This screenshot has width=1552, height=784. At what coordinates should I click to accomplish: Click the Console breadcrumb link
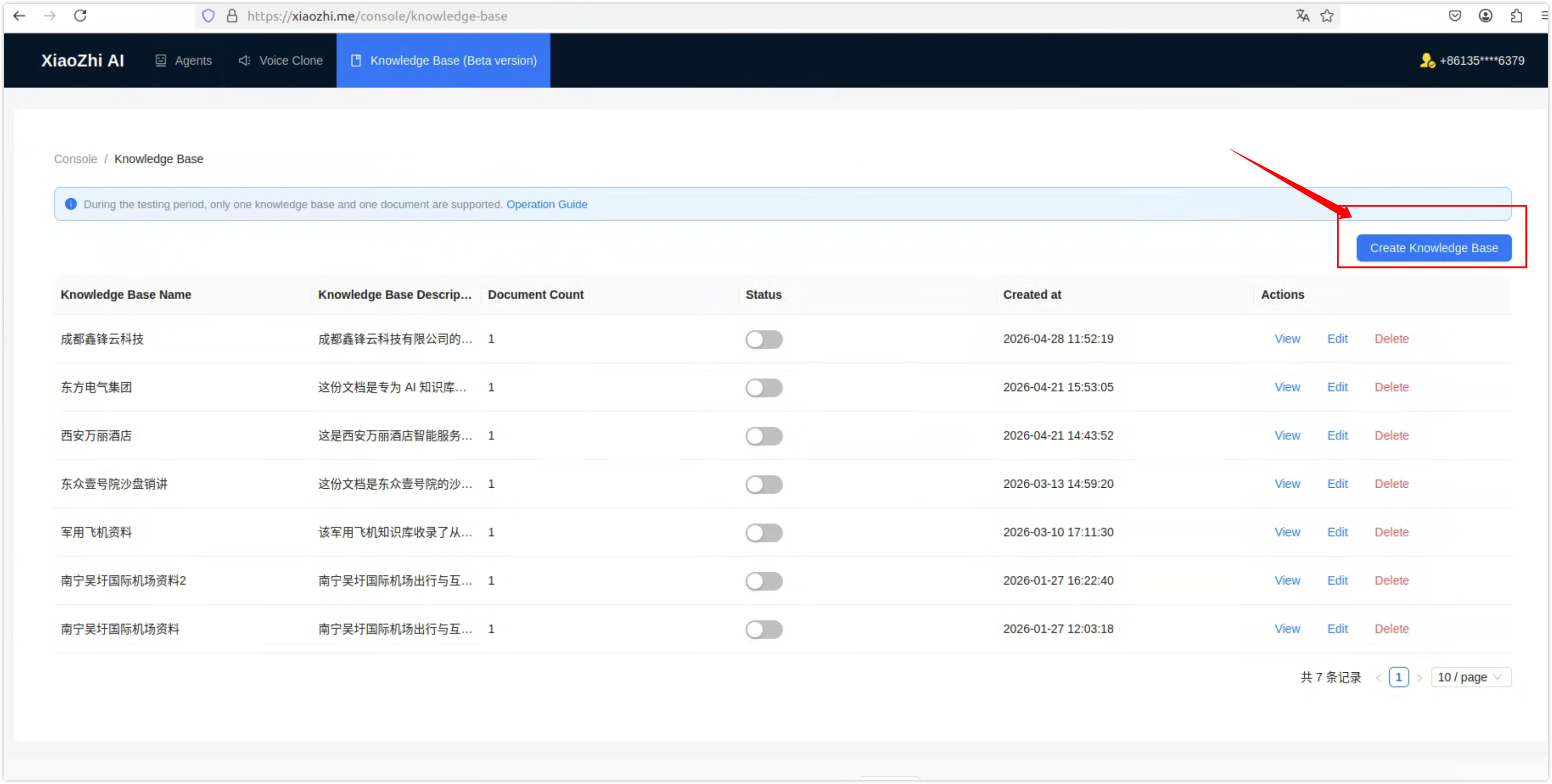(76, 159)
